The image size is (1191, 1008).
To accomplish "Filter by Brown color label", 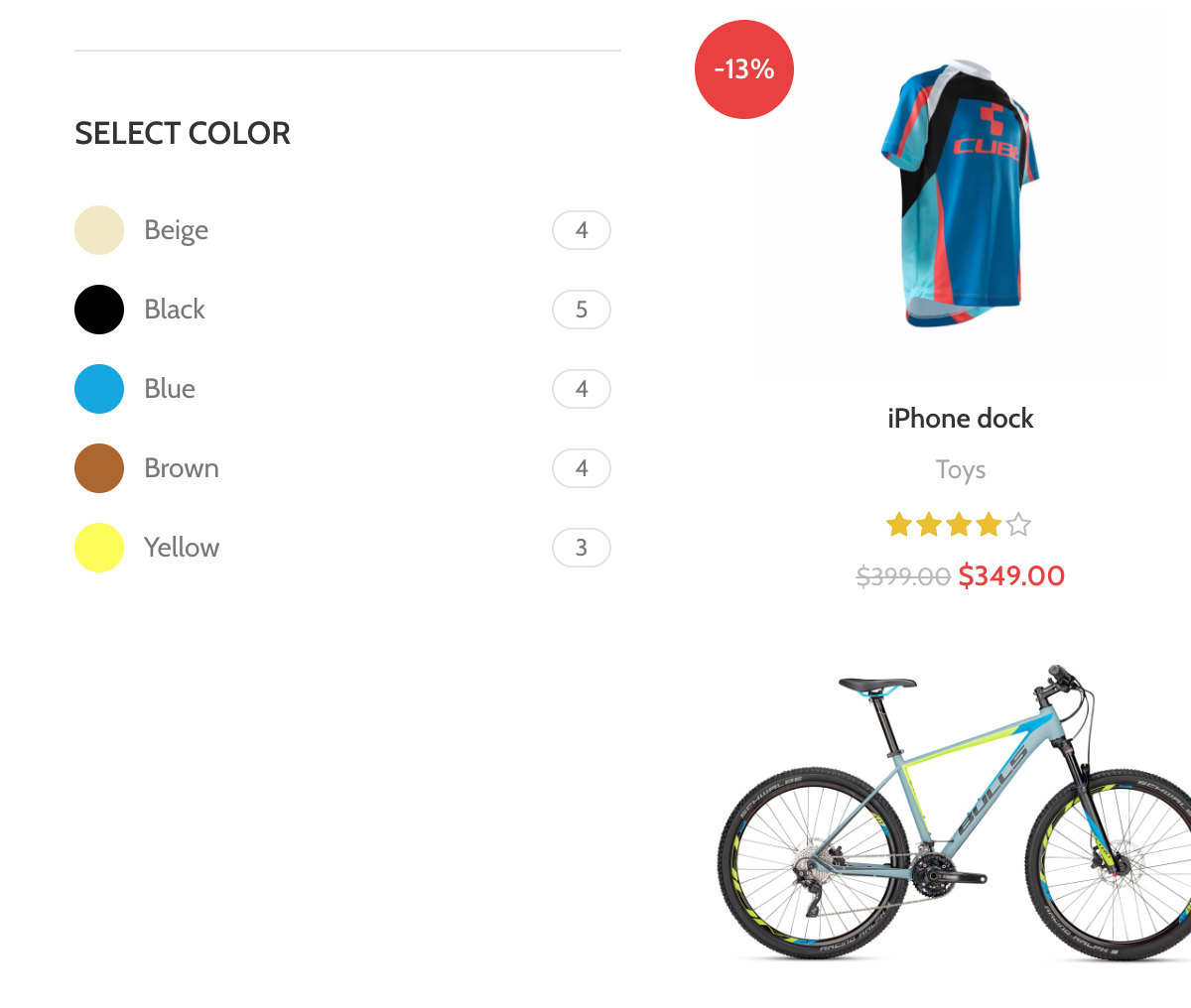I will click(x=182, y=468).
